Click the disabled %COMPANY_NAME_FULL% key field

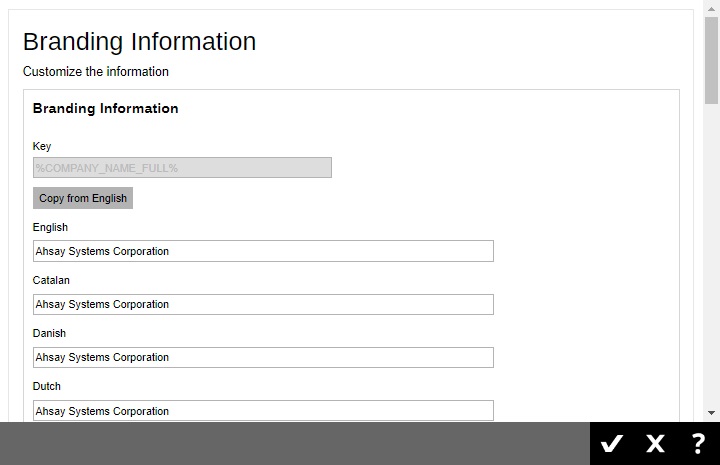[182, 168]
